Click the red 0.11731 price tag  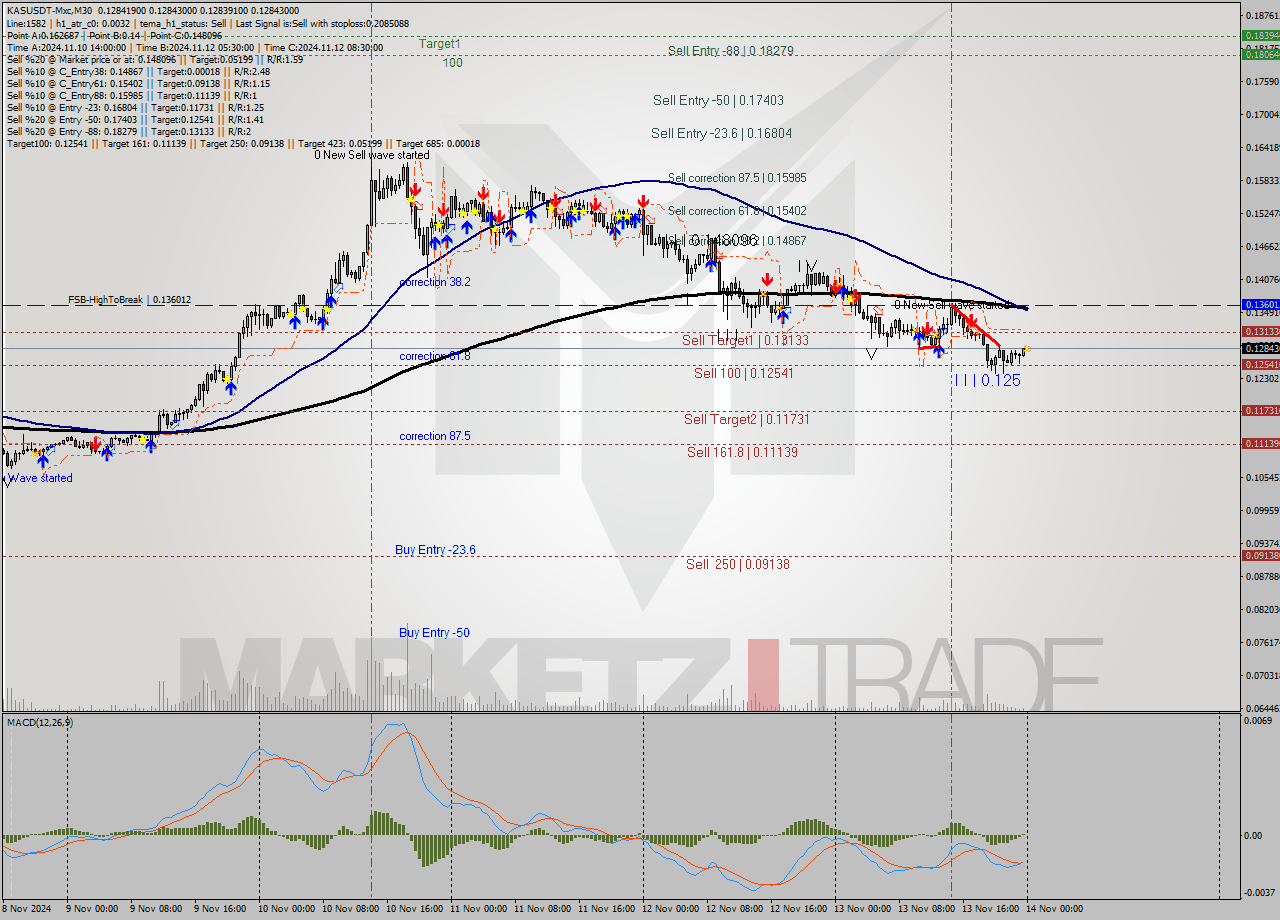pyautogui.click(x=1260, y=410)
